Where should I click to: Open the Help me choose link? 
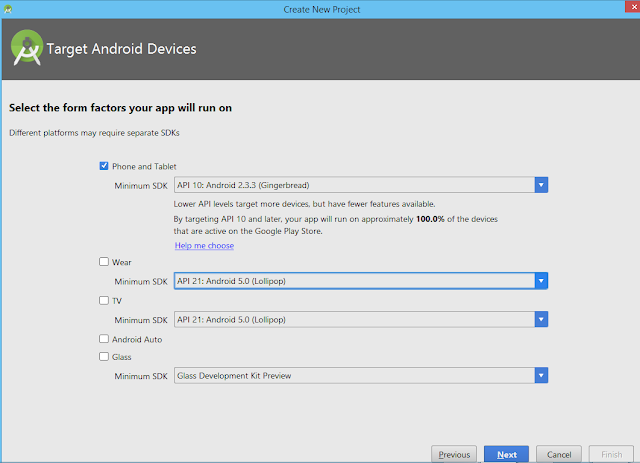click(x=204, y=245)
